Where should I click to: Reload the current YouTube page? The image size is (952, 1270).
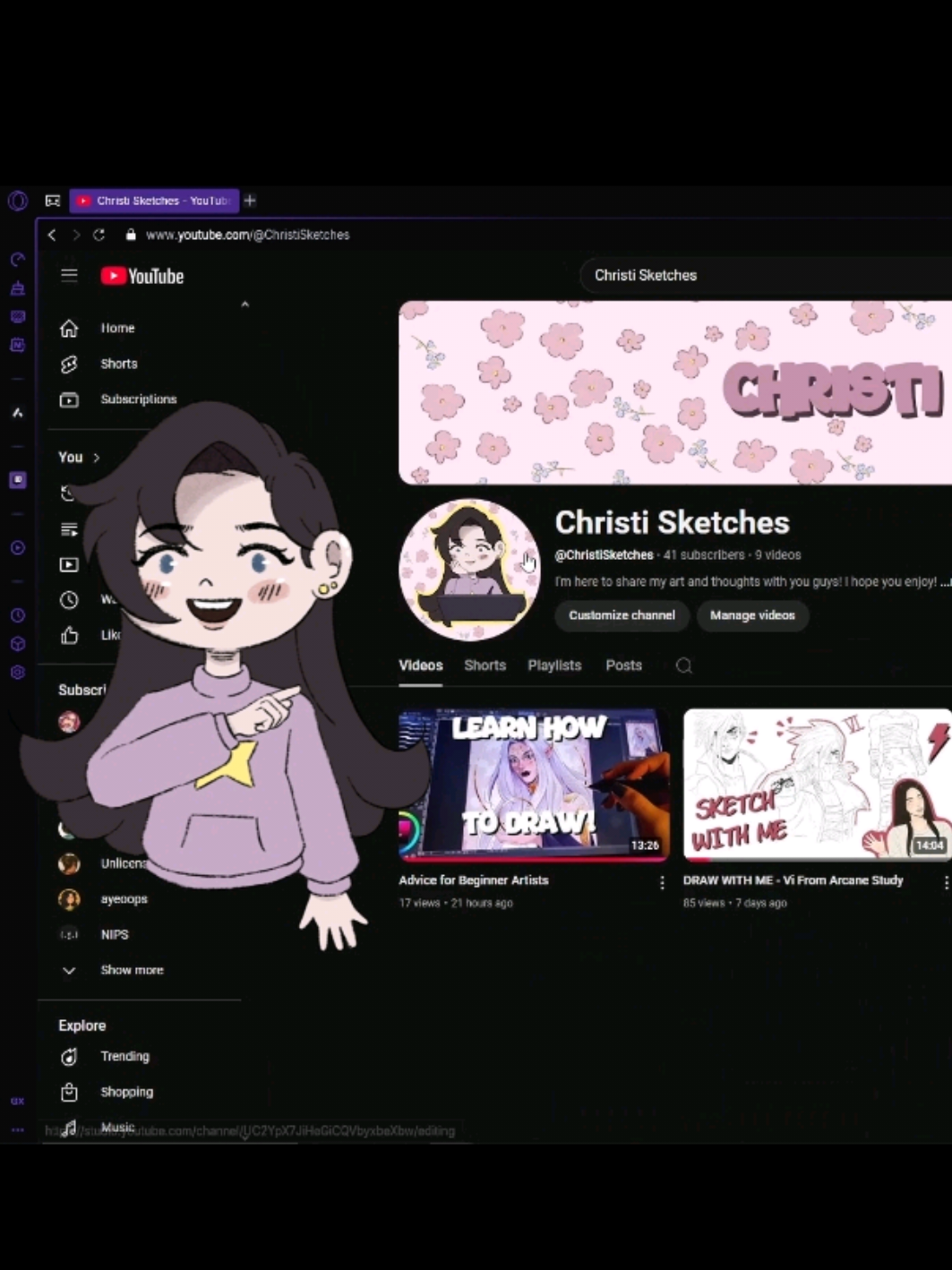click(x=99, y=235)
